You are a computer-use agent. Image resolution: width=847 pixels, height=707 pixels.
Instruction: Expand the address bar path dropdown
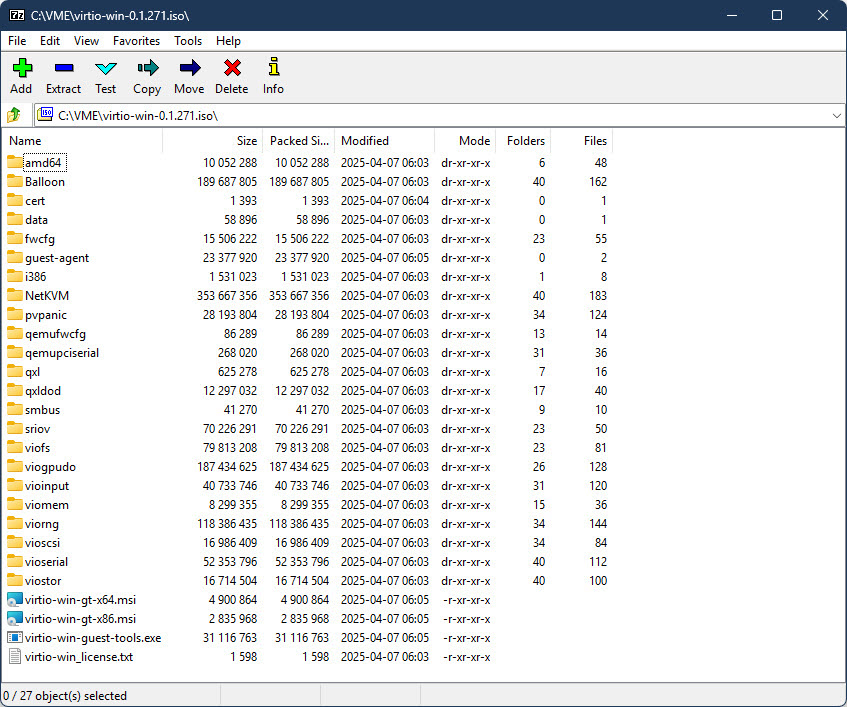pyautogui.click(x=836, y=116)
